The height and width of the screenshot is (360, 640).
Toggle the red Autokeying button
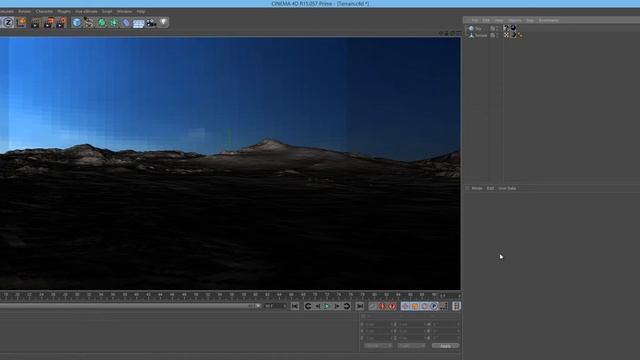(x=382, y=306)
